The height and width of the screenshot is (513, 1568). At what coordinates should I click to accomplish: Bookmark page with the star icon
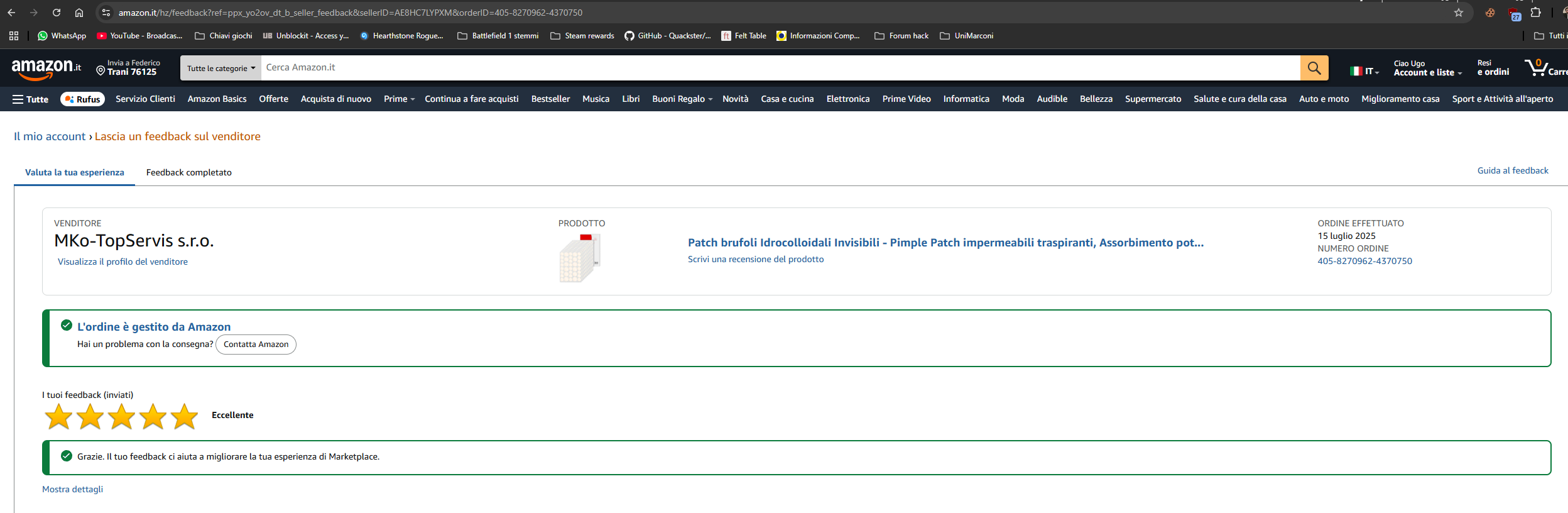coord(1458,13)
